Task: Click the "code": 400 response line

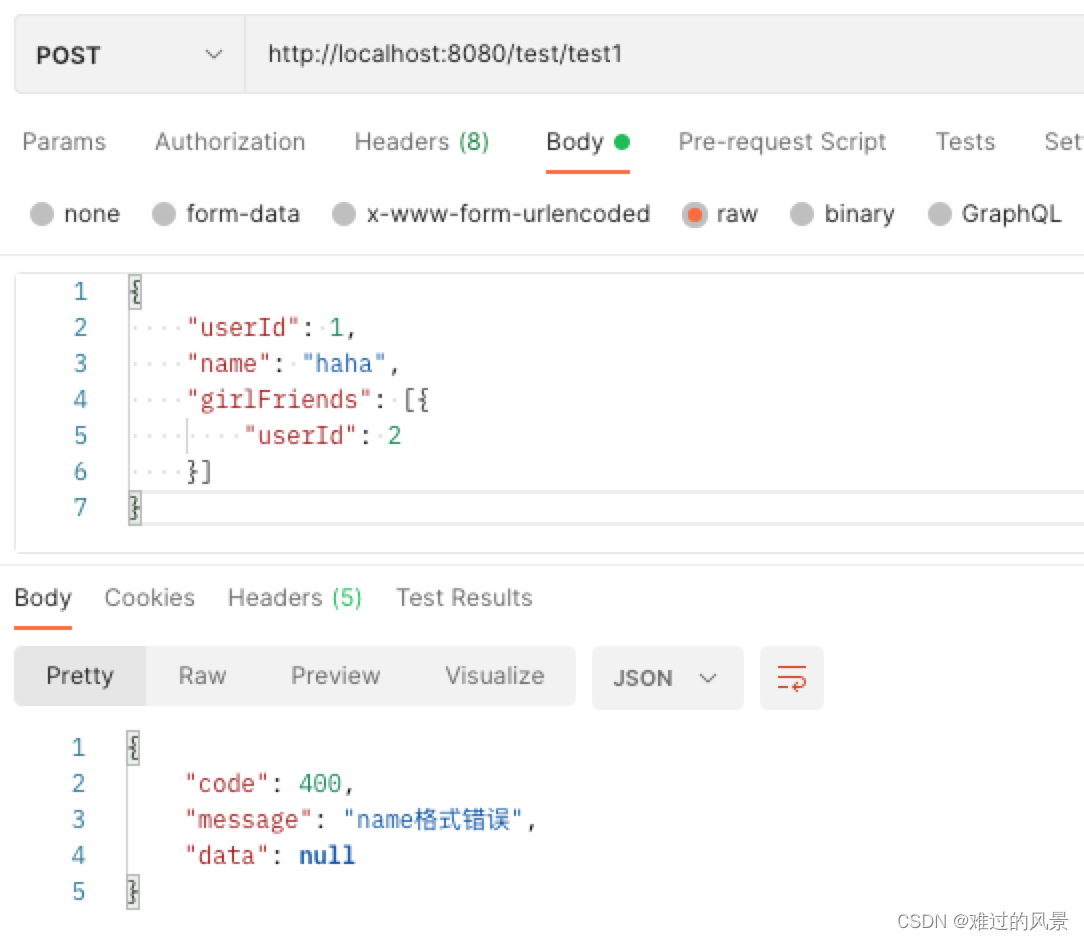Action: (x=269, y=784)
